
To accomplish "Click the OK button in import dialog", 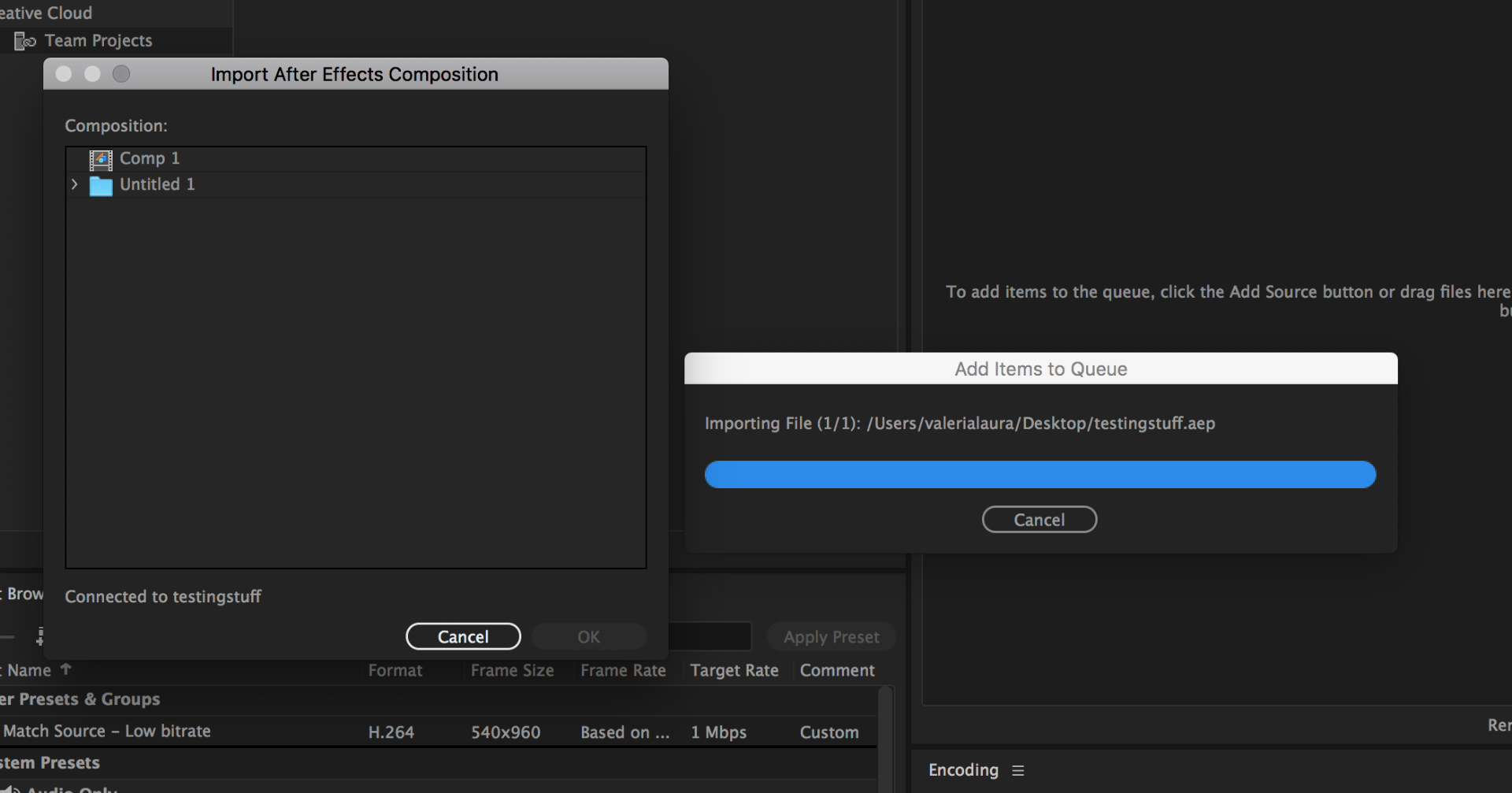I will 589,636.
